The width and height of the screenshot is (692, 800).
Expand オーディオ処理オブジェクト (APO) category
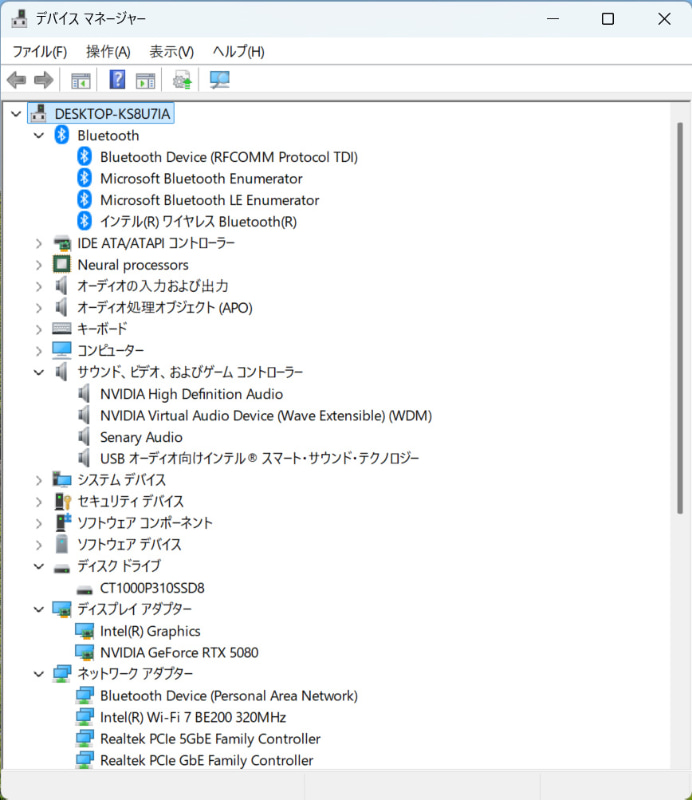pos(39,308)
